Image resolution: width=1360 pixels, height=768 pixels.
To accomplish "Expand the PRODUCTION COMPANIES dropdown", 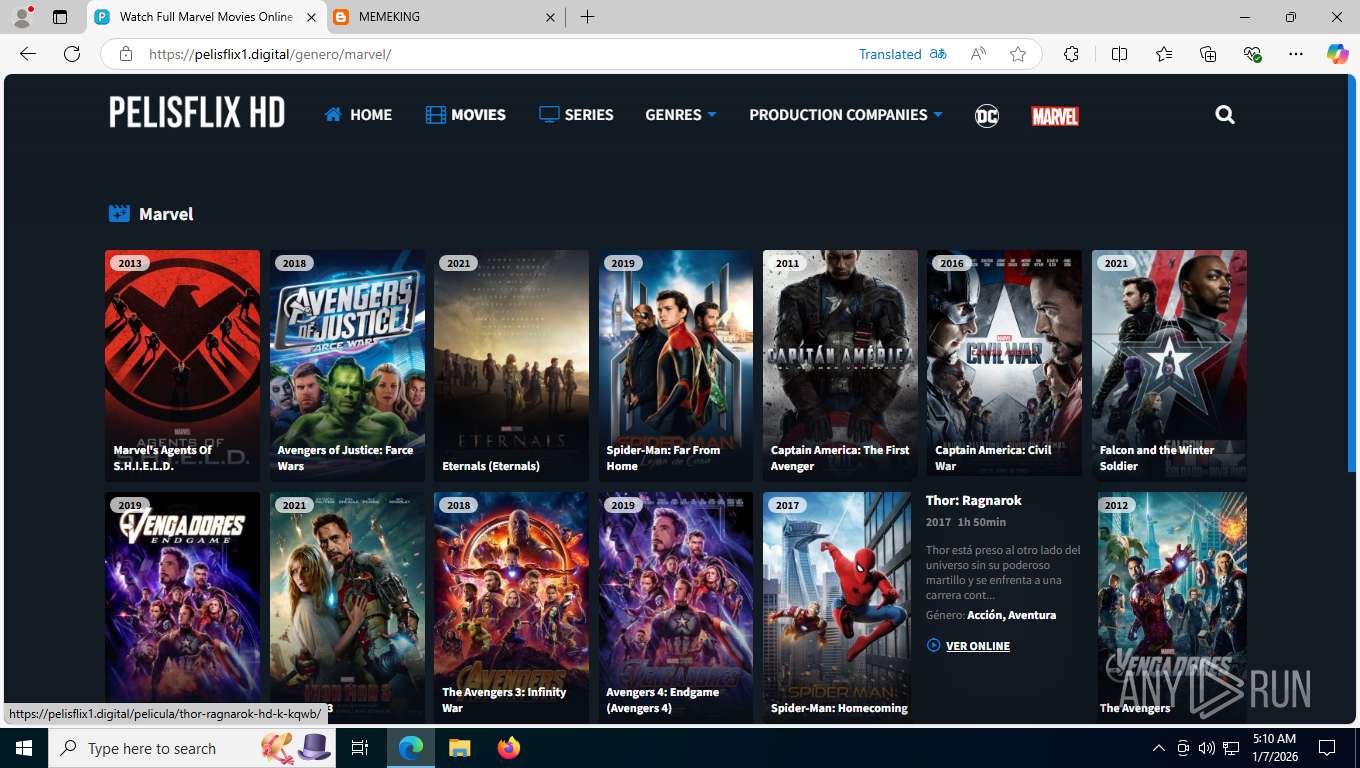I will tap(846, 115).
